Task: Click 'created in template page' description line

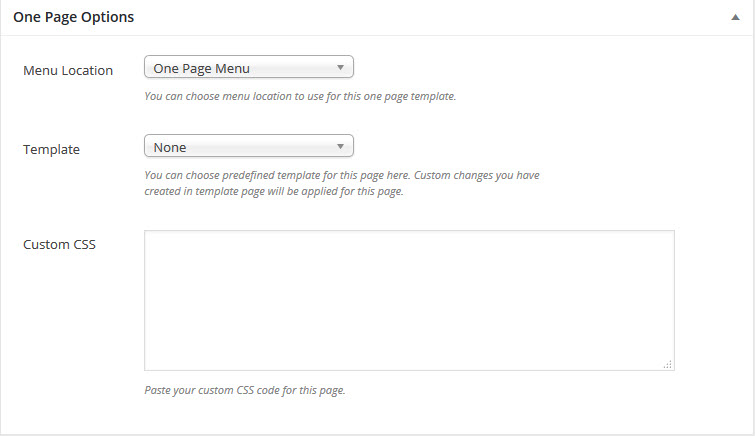Action: point(273,191)
